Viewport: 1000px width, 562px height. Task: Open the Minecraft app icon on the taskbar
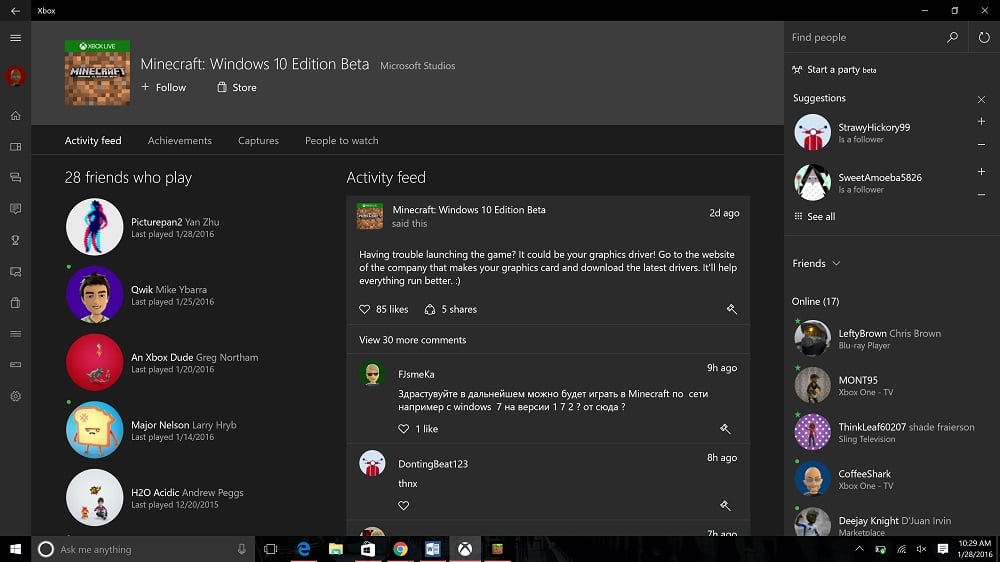[x=497, y=549]
